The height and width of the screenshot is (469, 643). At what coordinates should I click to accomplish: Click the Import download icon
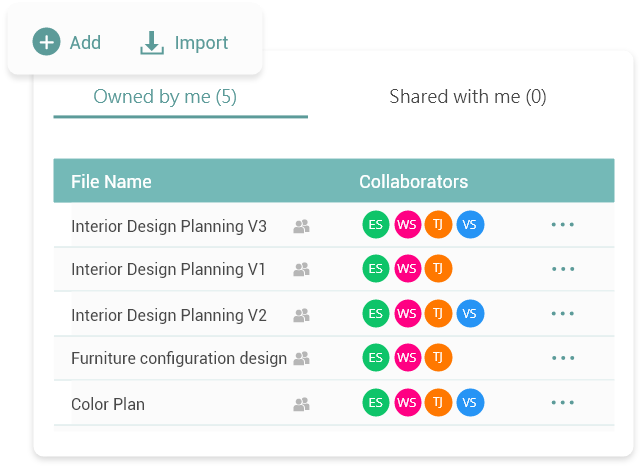tap(152, 42)
